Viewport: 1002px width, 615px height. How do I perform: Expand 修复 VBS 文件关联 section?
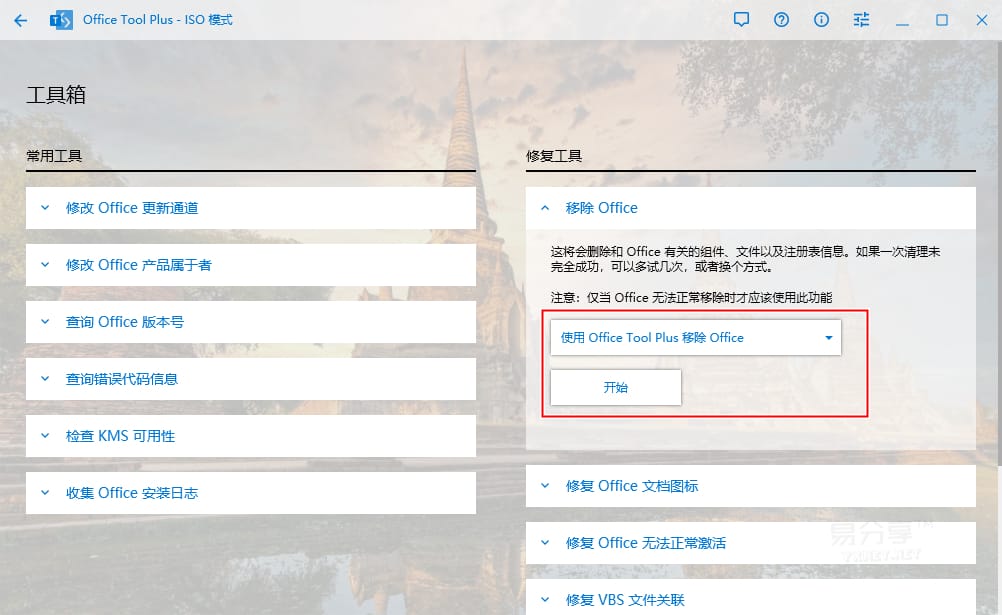click(x=750, y=597)
